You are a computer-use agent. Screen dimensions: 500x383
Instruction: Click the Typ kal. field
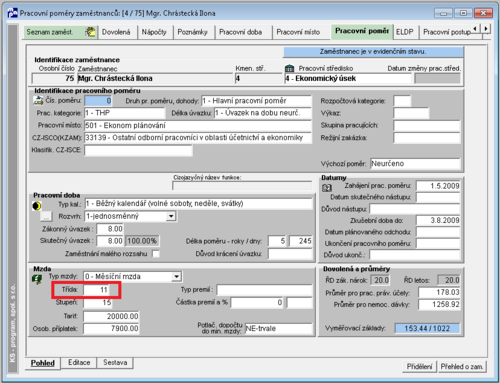(x=198, y=204)
